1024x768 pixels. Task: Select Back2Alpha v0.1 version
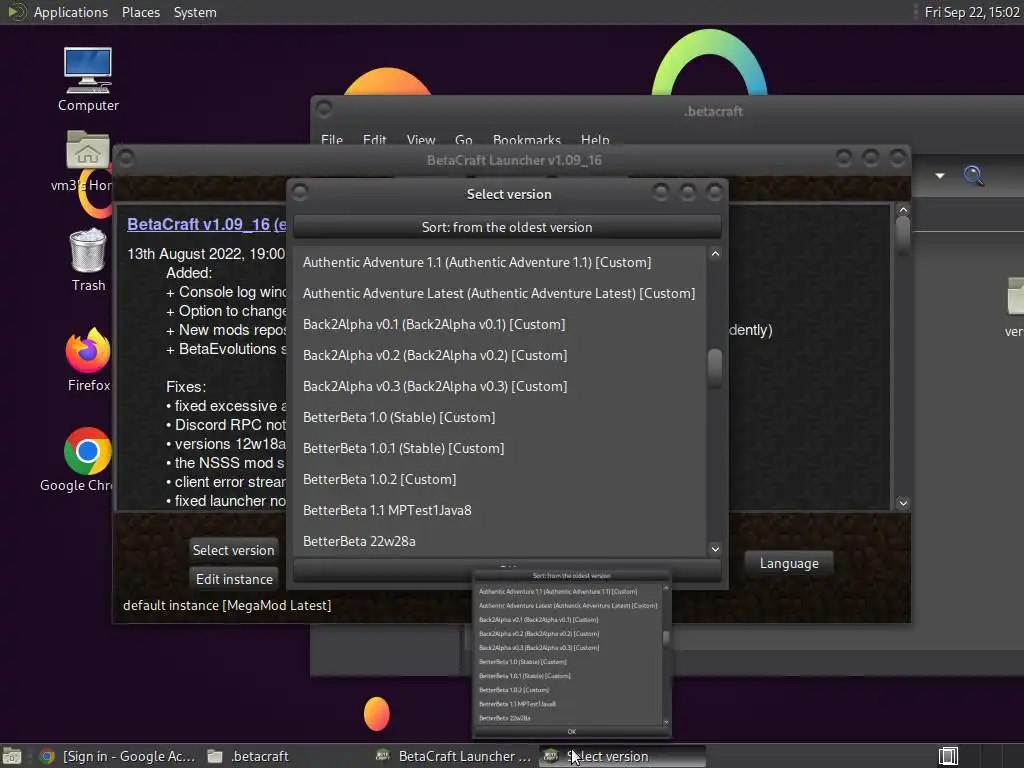[x=500, y=325]
